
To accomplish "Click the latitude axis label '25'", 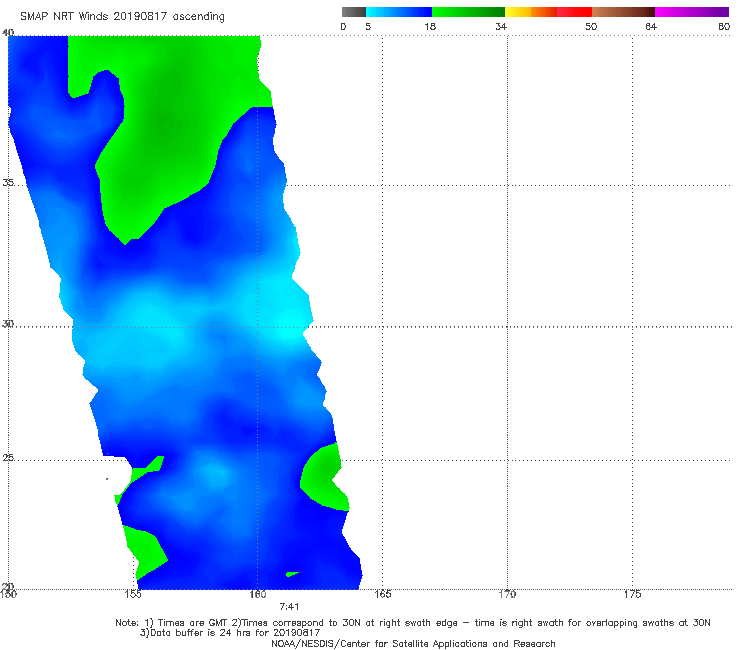I will click(8, 458).
